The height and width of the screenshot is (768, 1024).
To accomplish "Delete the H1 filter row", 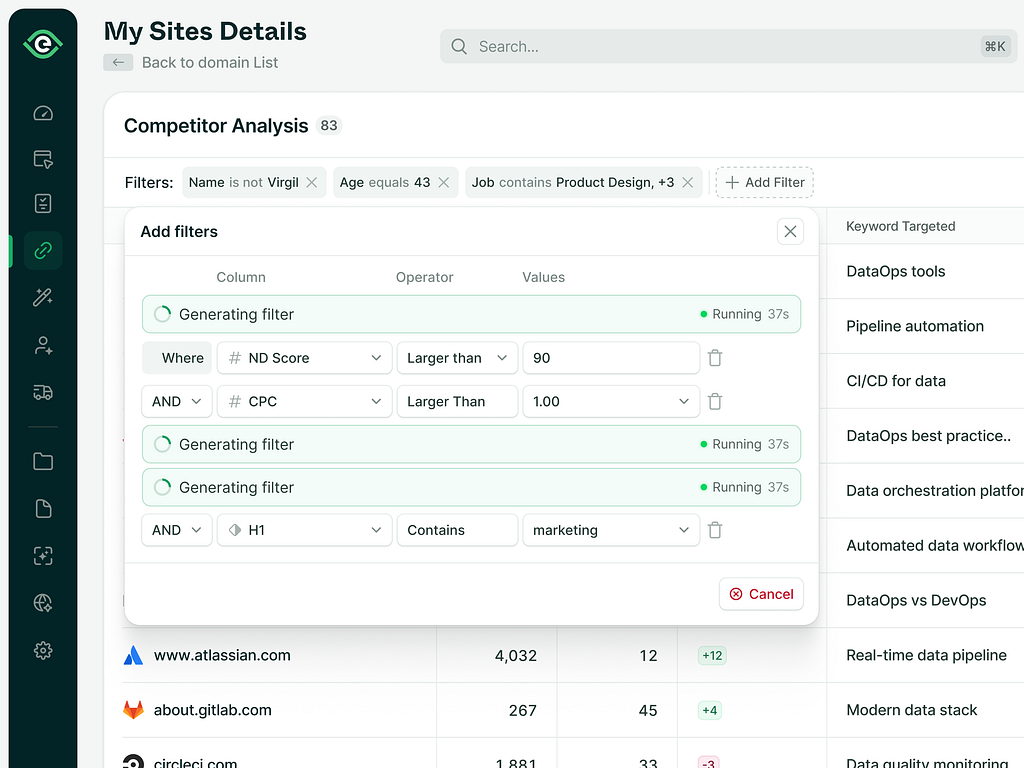I will pyautogui.click(x=715, y=530).
